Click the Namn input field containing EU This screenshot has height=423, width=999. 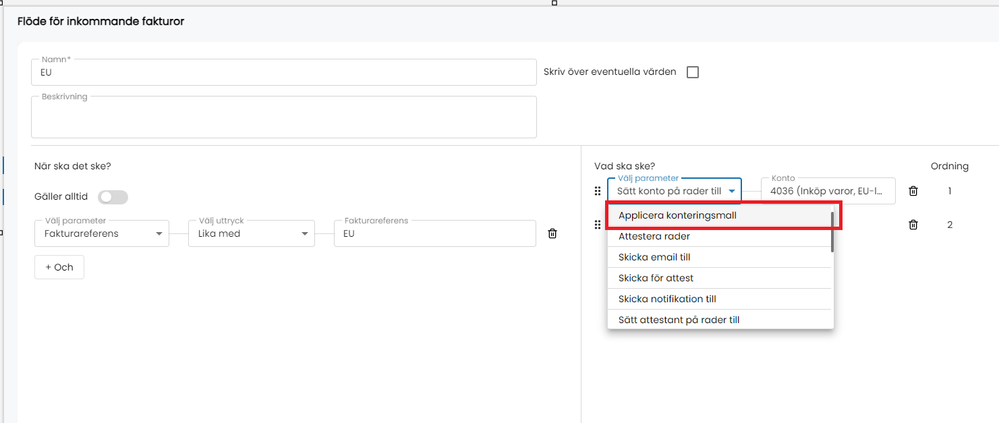[284, 72]
